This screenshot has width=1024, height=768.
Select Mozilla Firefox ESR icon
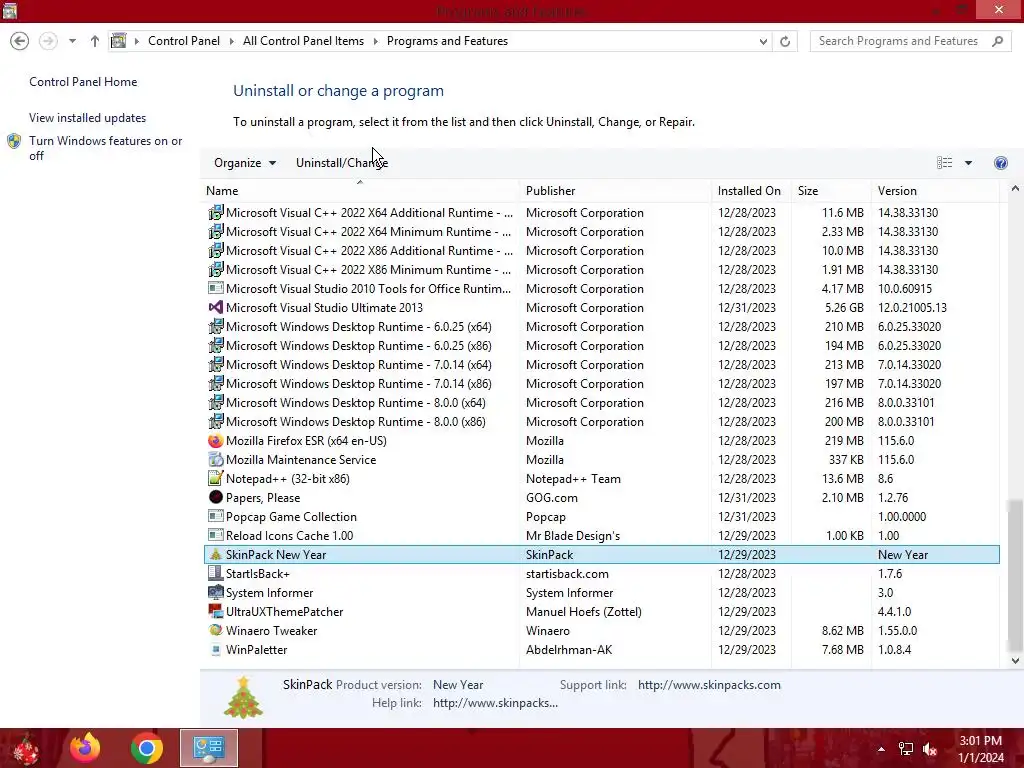pyautogui.click(x=216, y=440)
